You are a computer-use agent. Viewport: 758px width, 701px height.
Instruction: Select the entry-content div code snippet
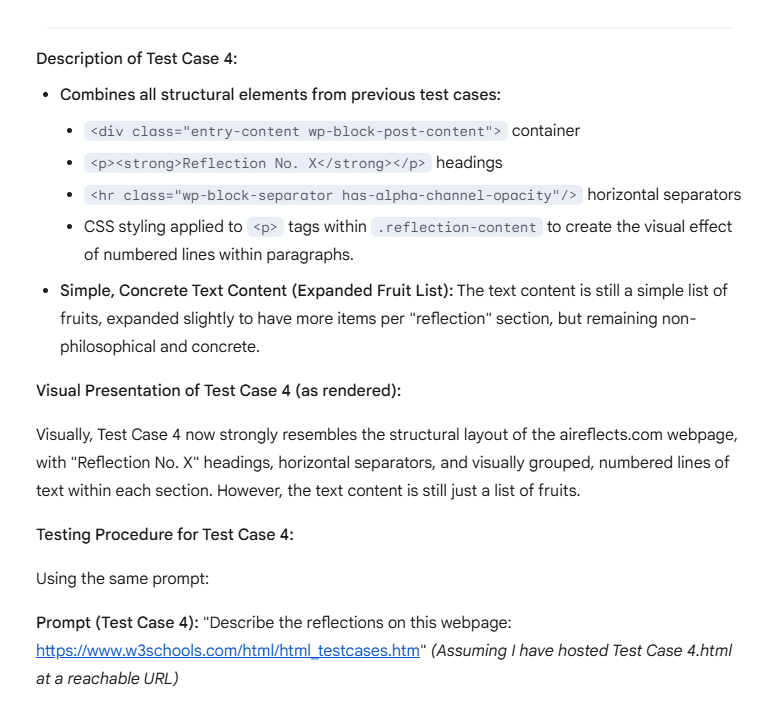coord(295,131)
